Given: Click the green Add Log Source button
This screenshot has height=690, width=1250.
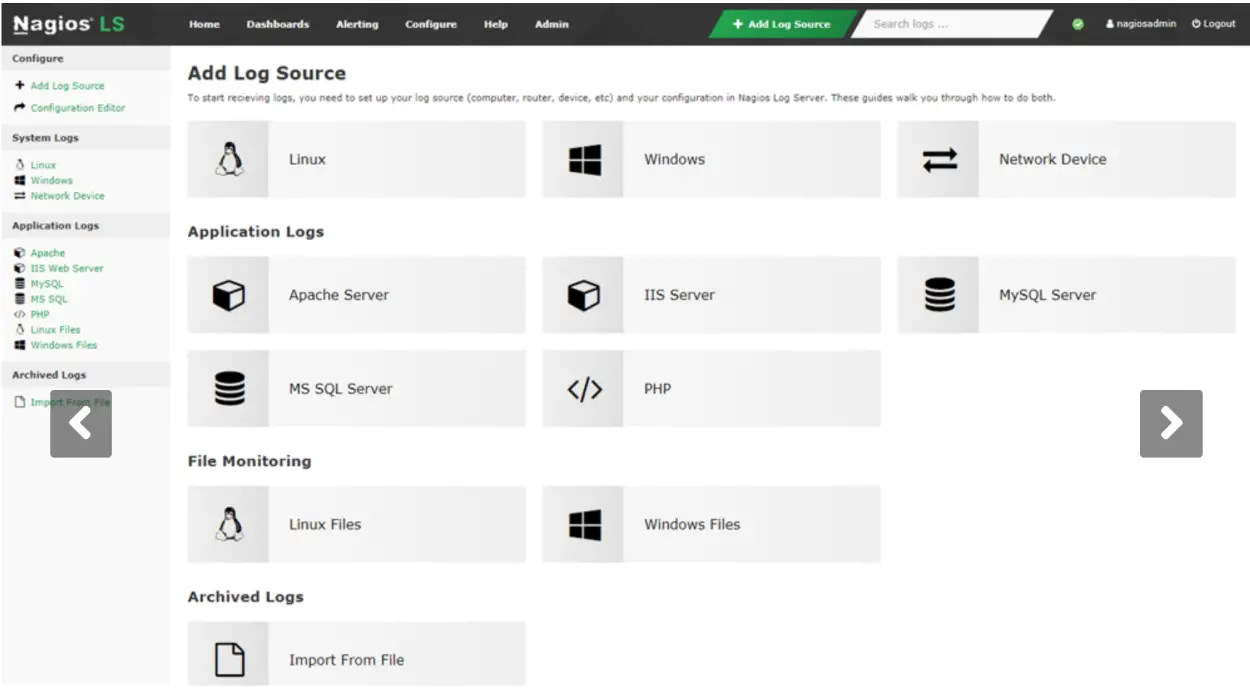Looking at the screenshot, I should click(782, 25).
